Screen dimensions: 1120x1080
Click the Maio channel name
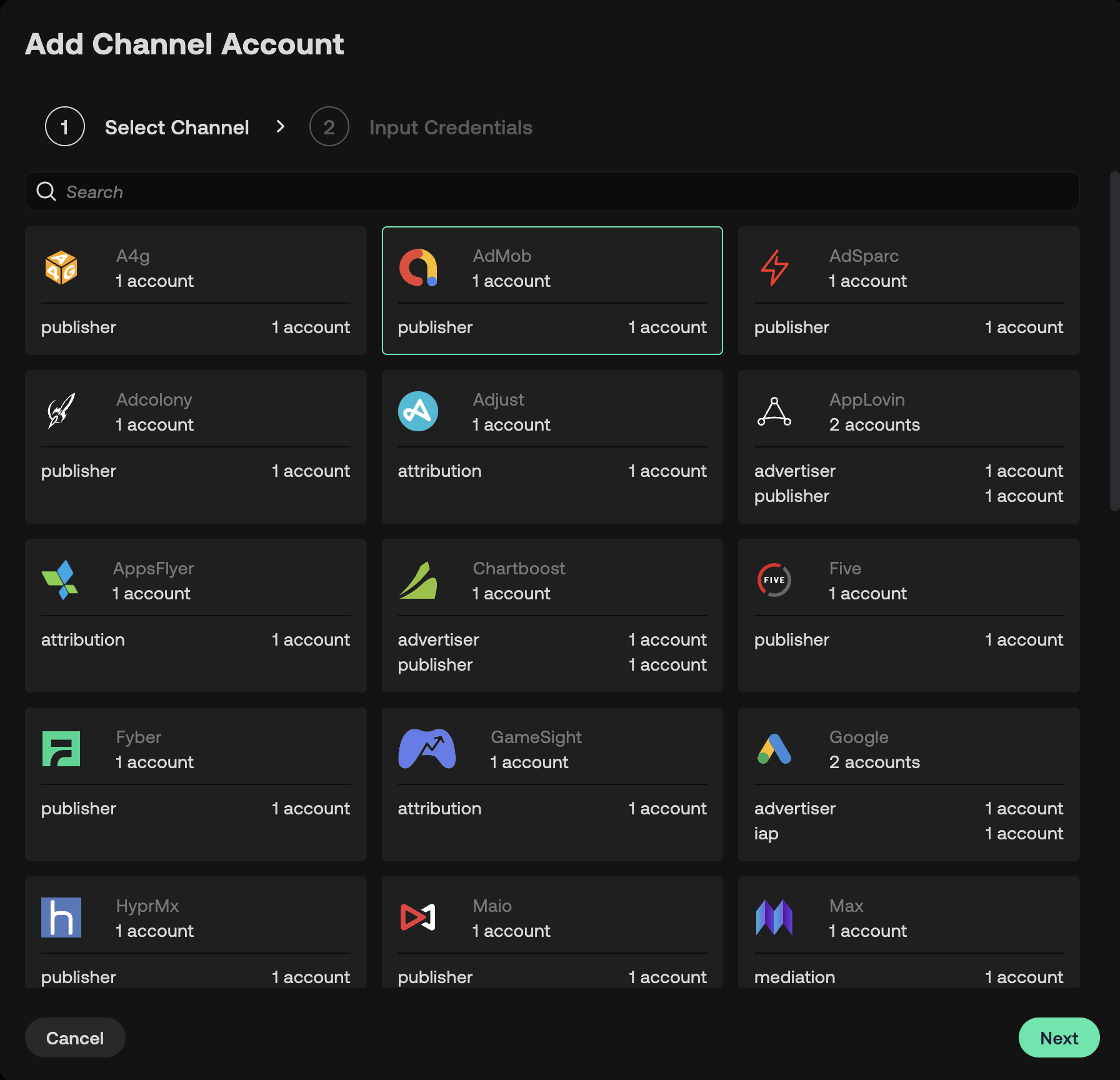[x=492, y=906]
